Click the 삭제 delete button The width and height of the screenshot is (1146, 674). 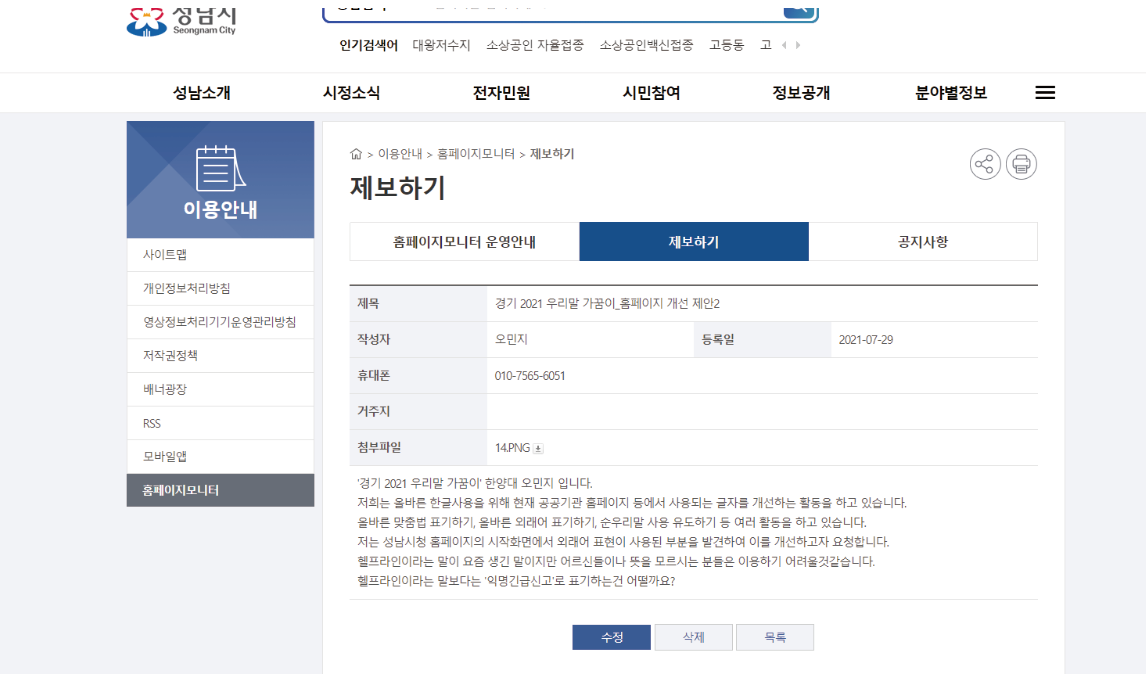[694, 637]
